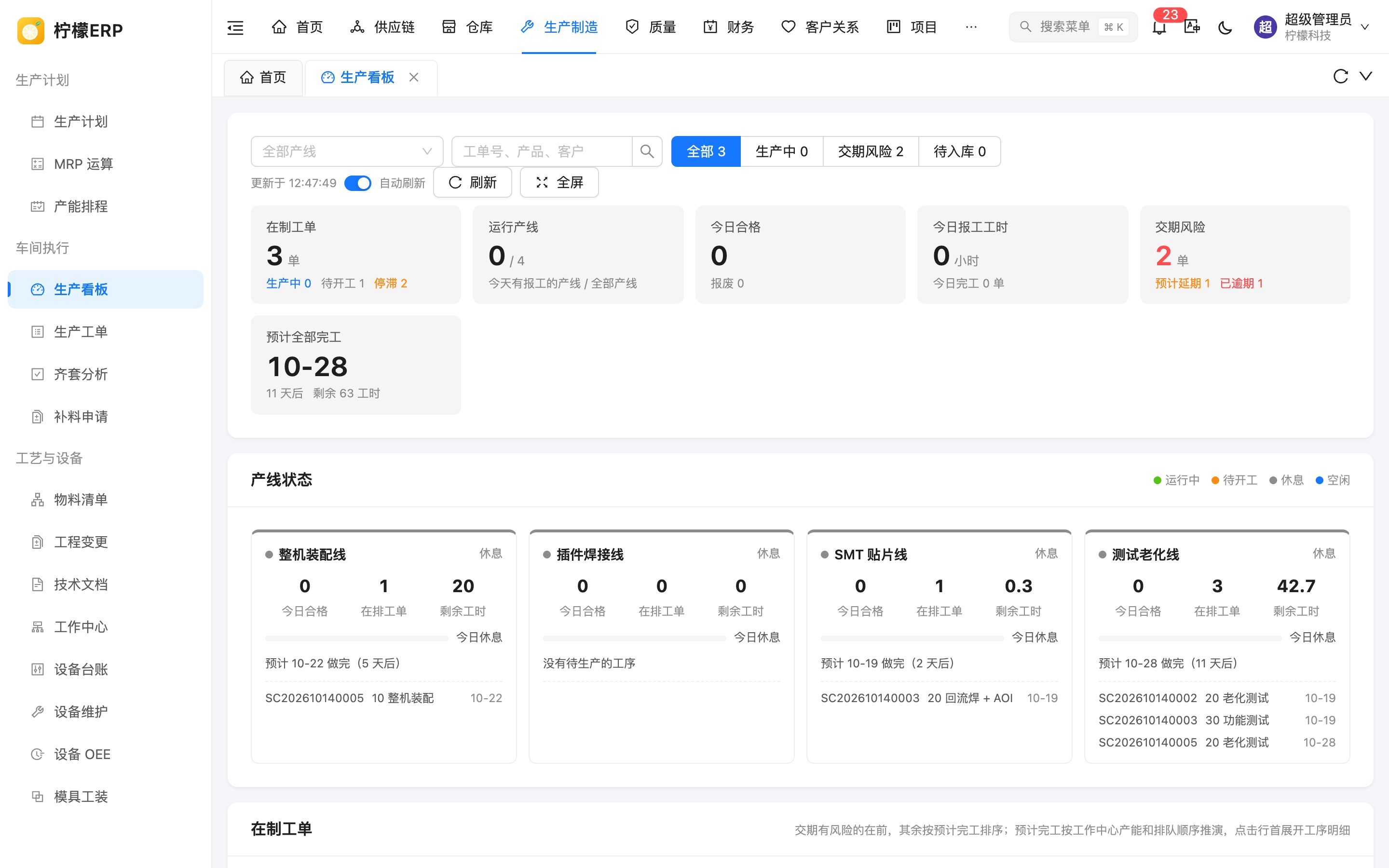
Task: Open the 全部产线 dropdown
Action: pos(347,151)
